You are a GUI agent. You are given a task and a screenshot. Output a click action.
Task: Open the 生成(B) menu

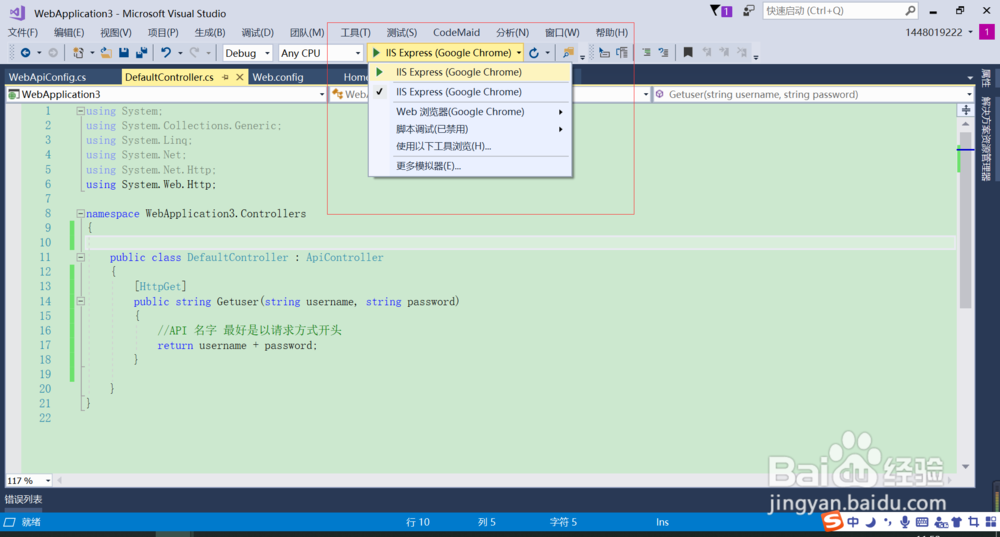pyautogui.click(x=210, y=33)
